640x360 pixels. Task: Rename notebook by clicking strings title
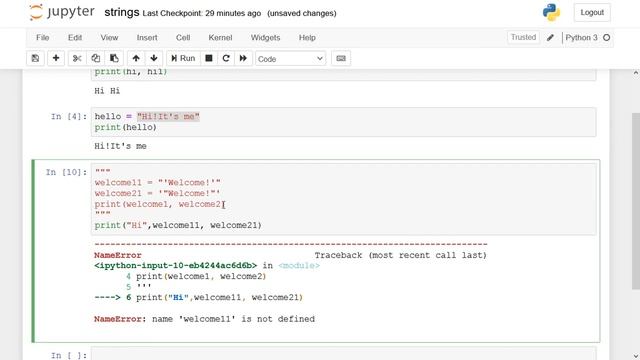(122, 12)
